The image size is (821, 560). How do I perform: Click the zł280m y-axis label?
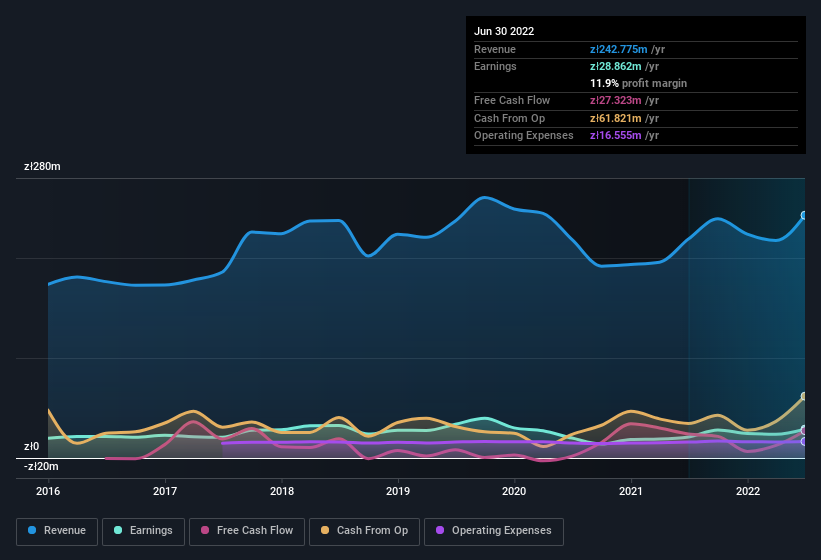tap(42, 166)
